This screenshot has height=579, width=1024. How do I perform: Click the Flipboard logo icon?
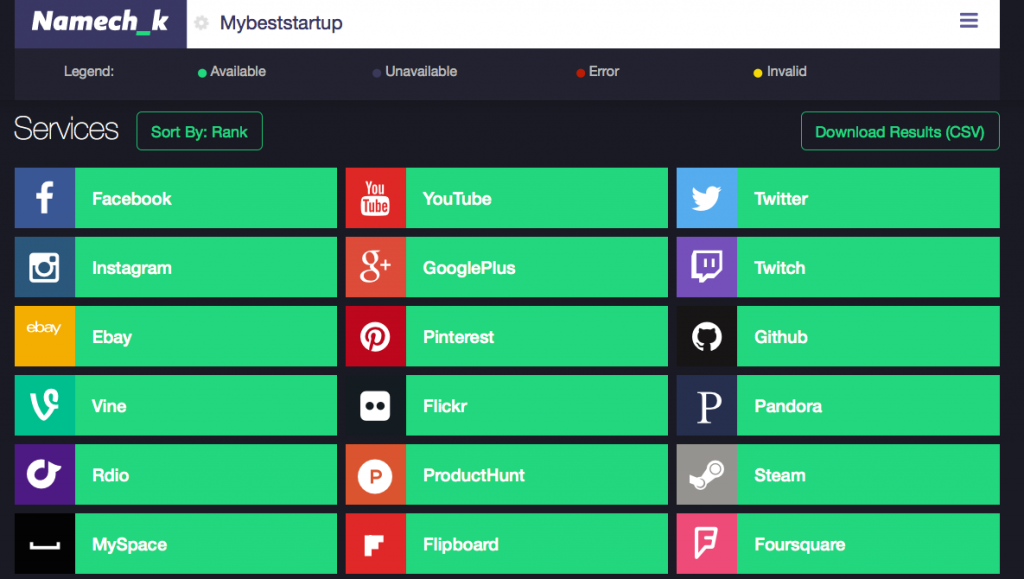pyautogui.click(x=376, y=544)
